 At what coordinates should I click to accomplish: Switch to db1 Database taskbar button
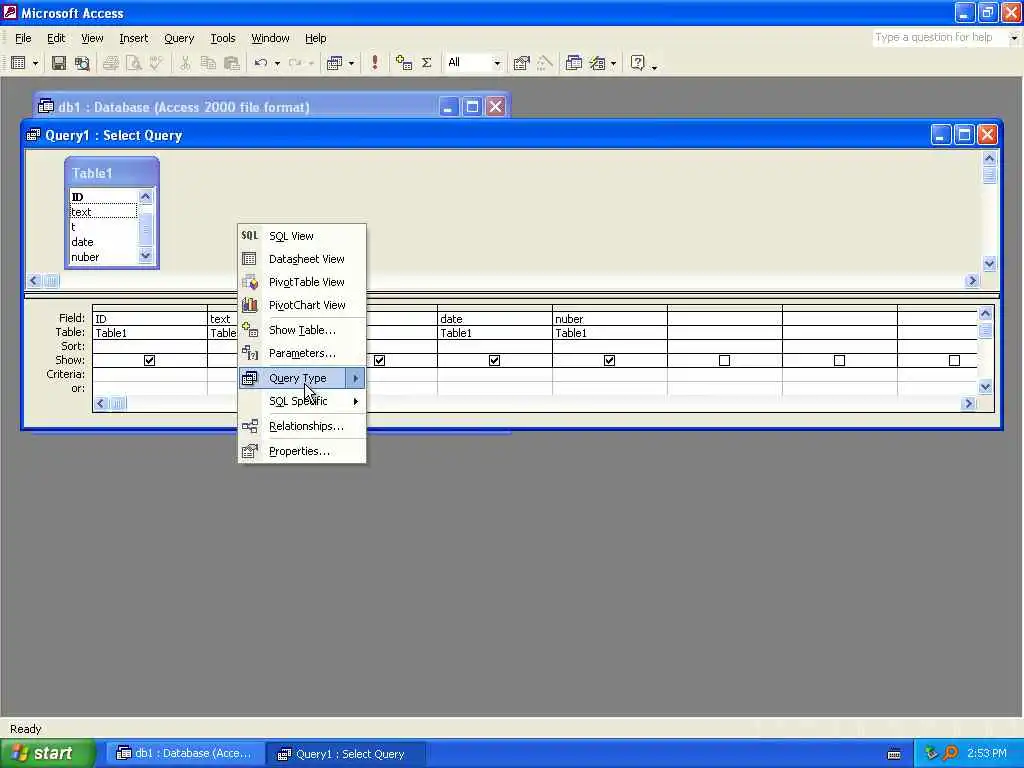pyautogui.click(x=187, y=753)
